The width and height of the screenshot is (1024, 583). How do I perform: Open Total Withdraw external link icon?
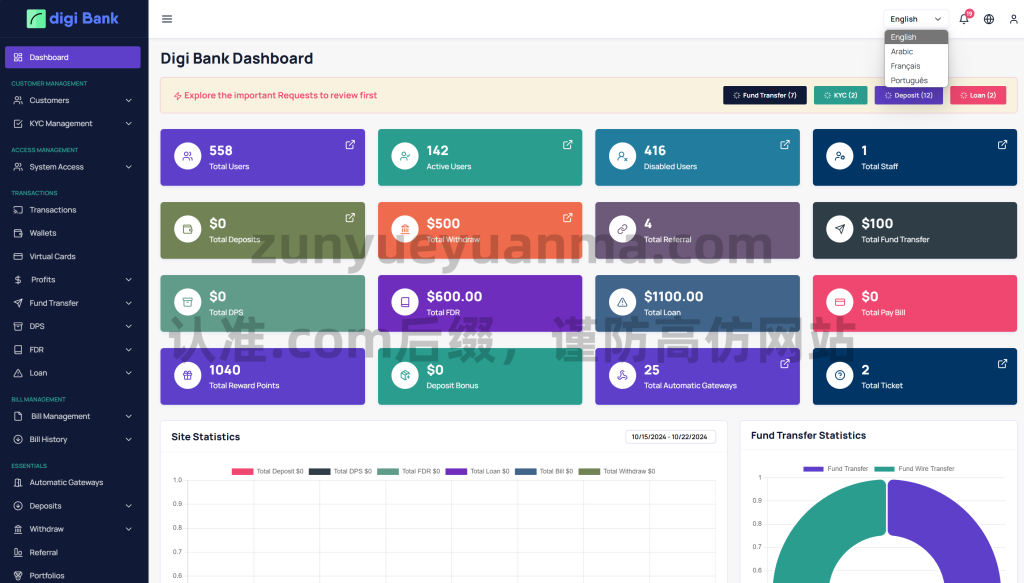click(568, 217)
